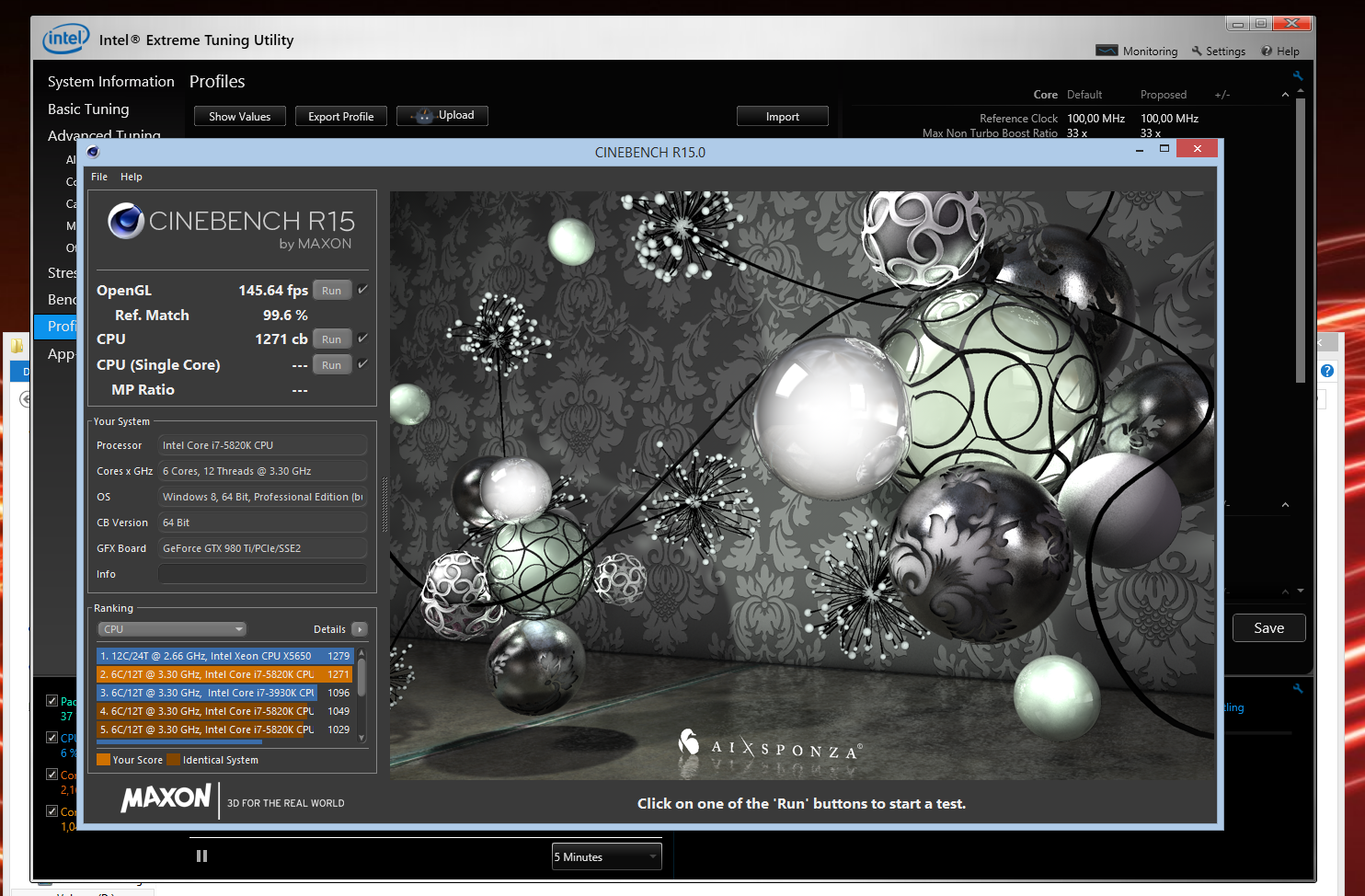This screenshot has width=1365, height=896.
Task: Click the Cores x GHz field value
Action: click(263, 471)
